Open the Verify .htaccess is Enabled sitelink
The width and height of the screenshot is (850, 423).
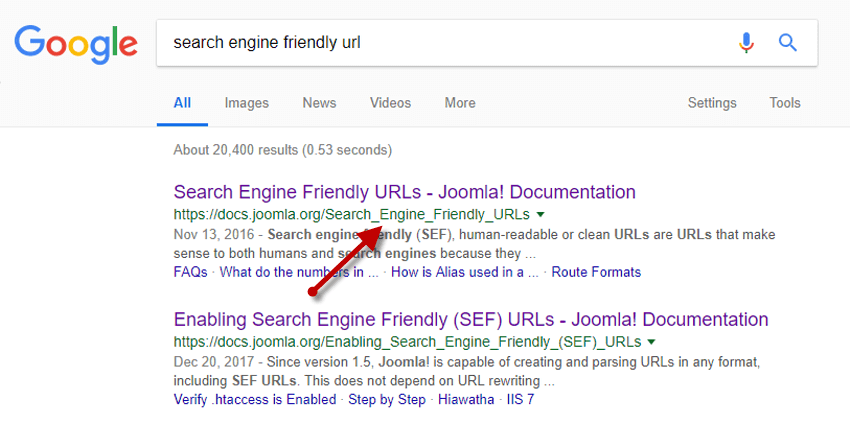coord(255,400)
